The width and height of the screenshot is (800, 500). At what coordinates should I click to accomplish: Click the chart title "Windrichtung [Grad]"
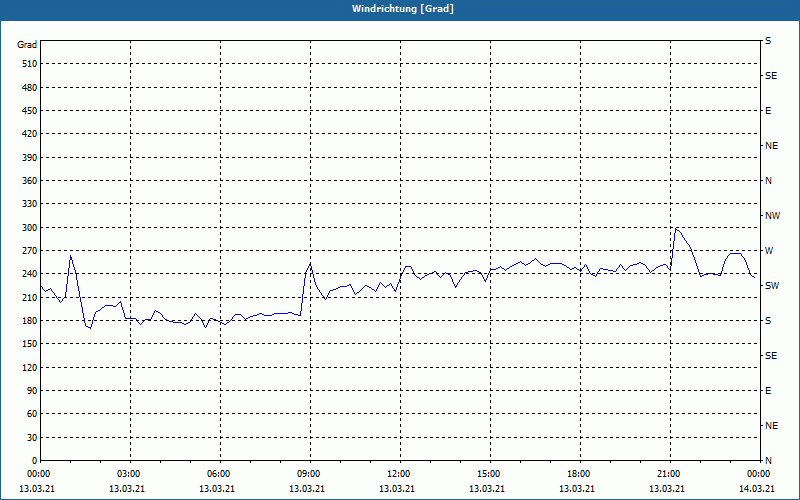click(403, 9)
